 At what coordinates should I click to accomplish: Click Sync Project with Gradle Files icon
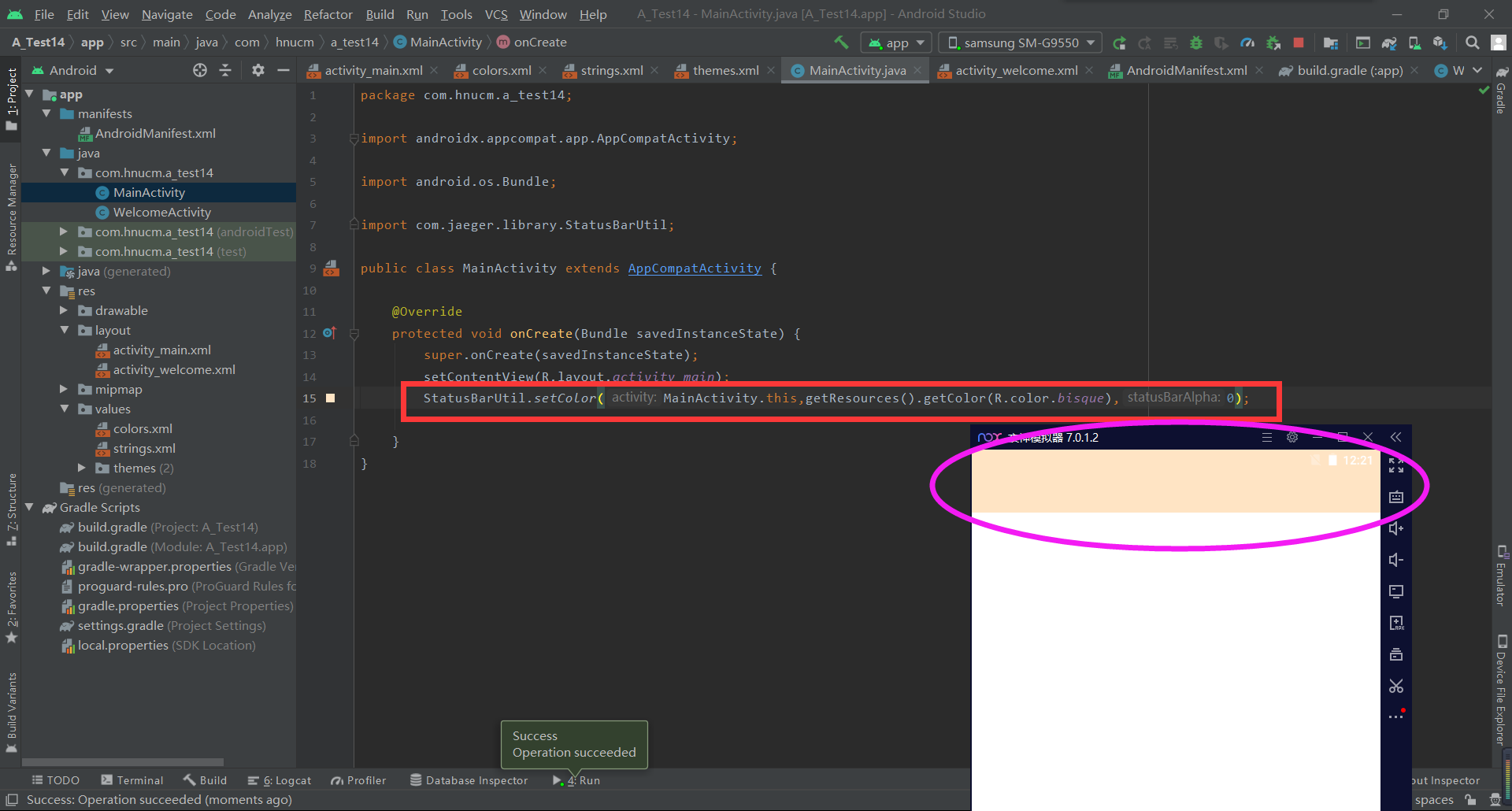click(1389, 43)
